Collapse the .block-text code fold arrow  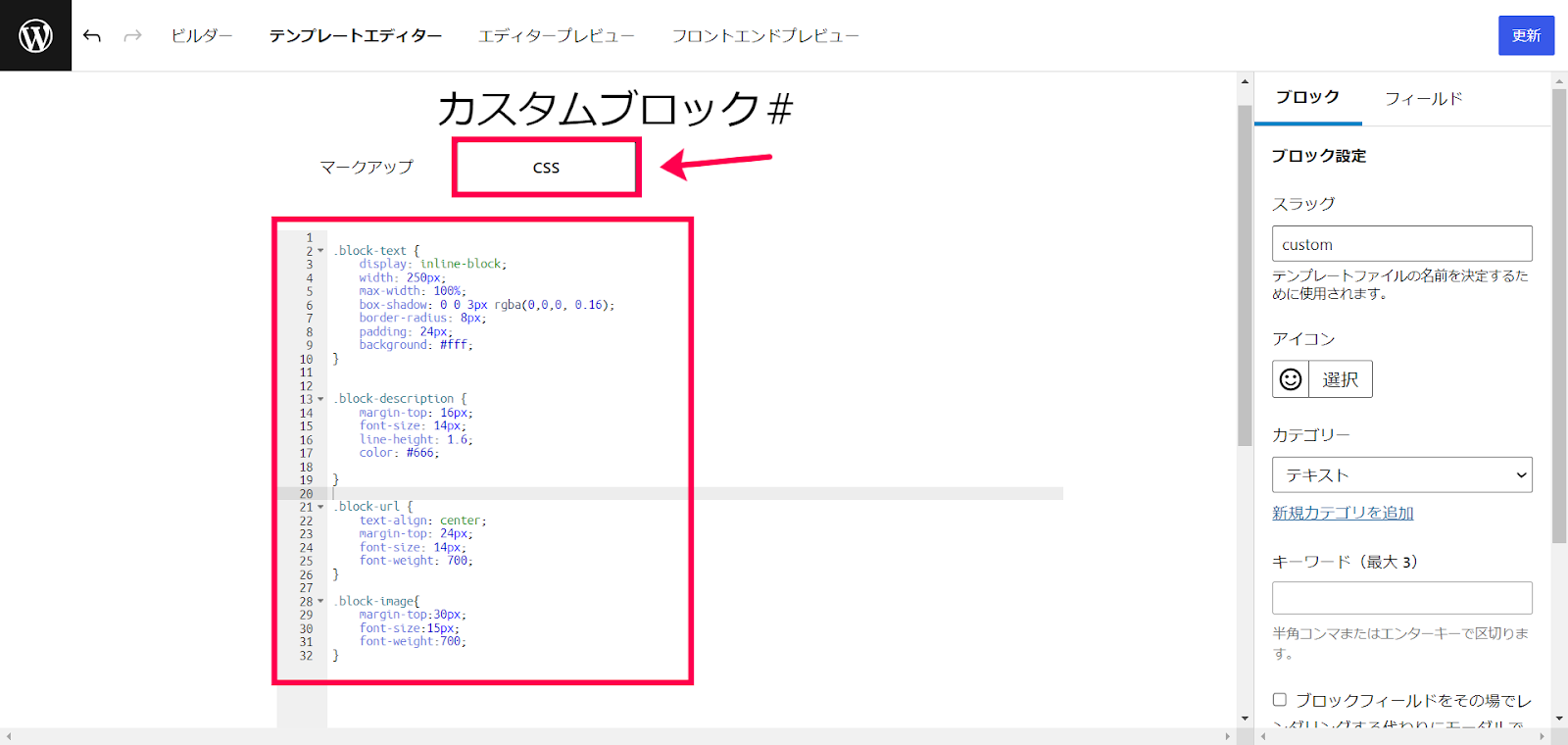[x=320, y=251]
